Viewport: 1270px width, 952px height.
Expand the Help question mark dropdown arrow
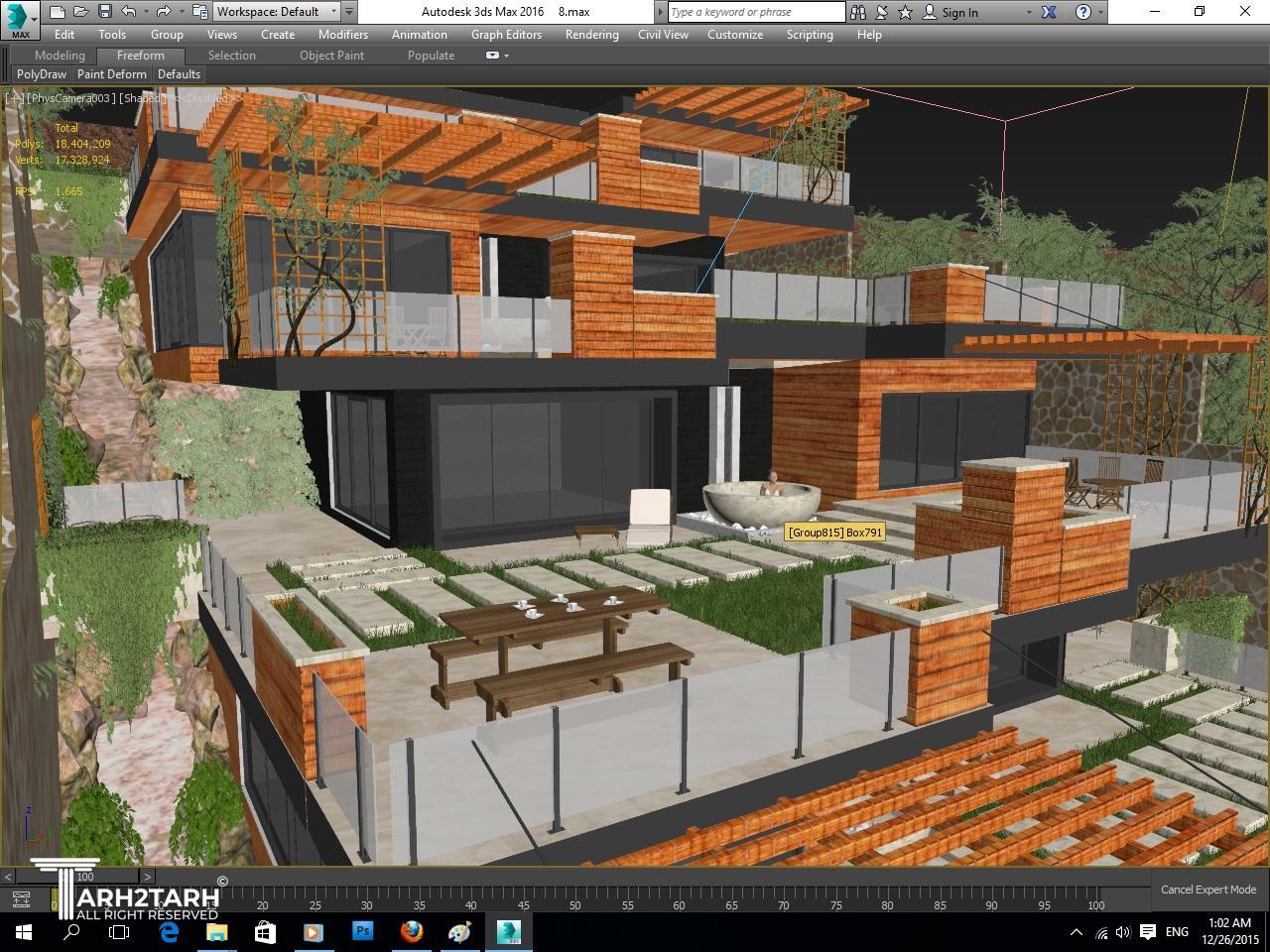1100,12
